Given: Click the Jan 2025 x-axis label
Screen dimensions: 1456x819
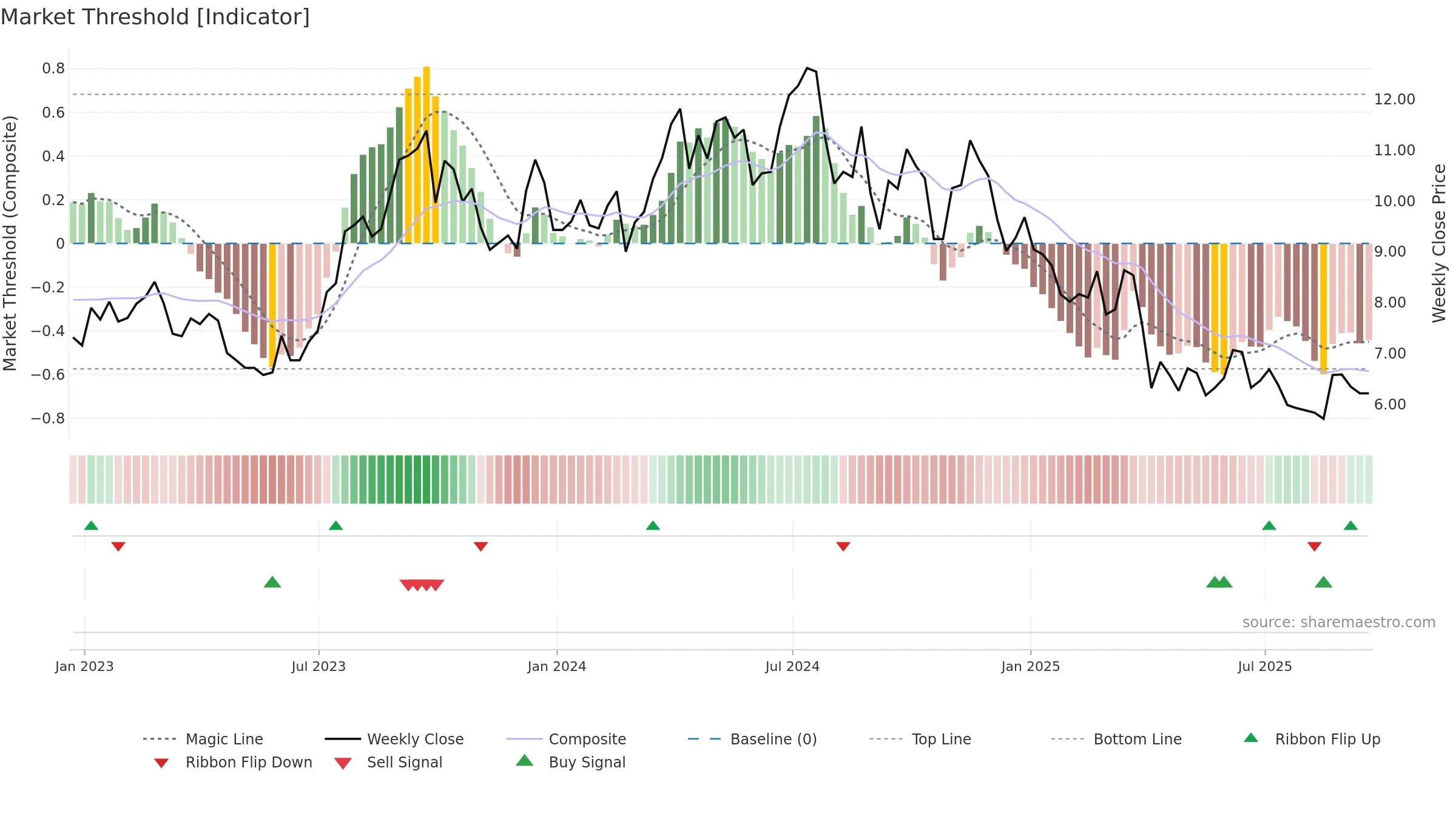Looking at the screenshot, I should 1031,666.
